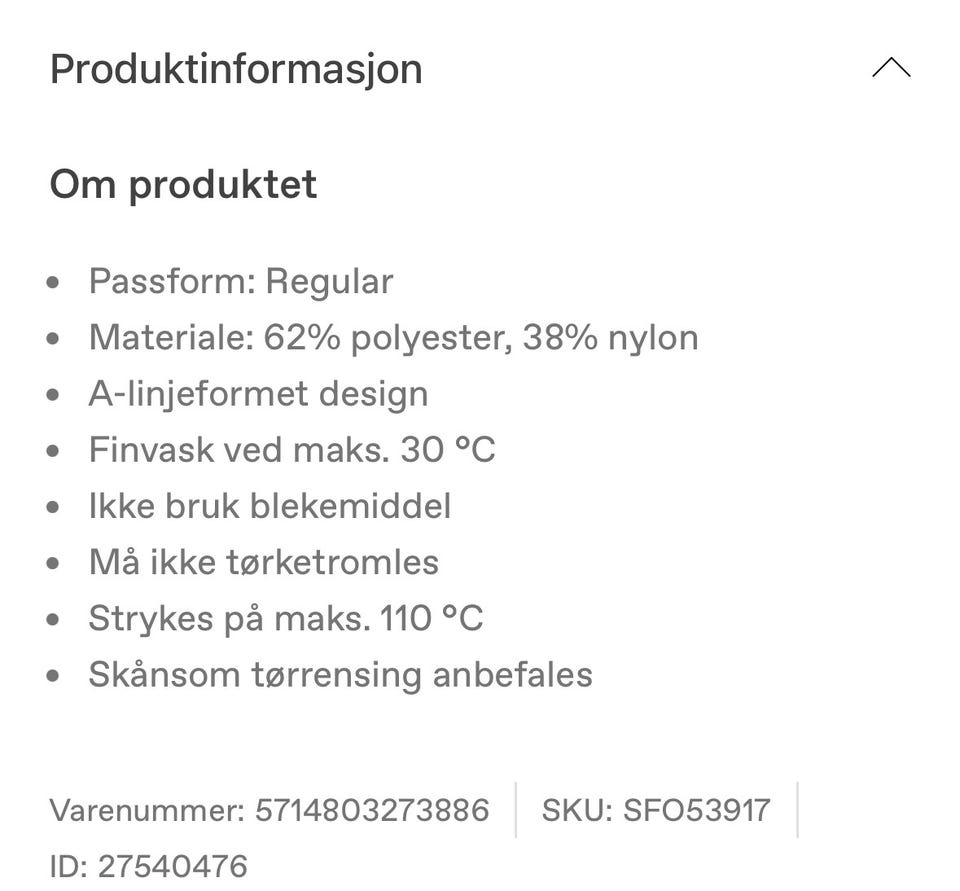Click the Om produktet subheading

(x=183, y=185)
